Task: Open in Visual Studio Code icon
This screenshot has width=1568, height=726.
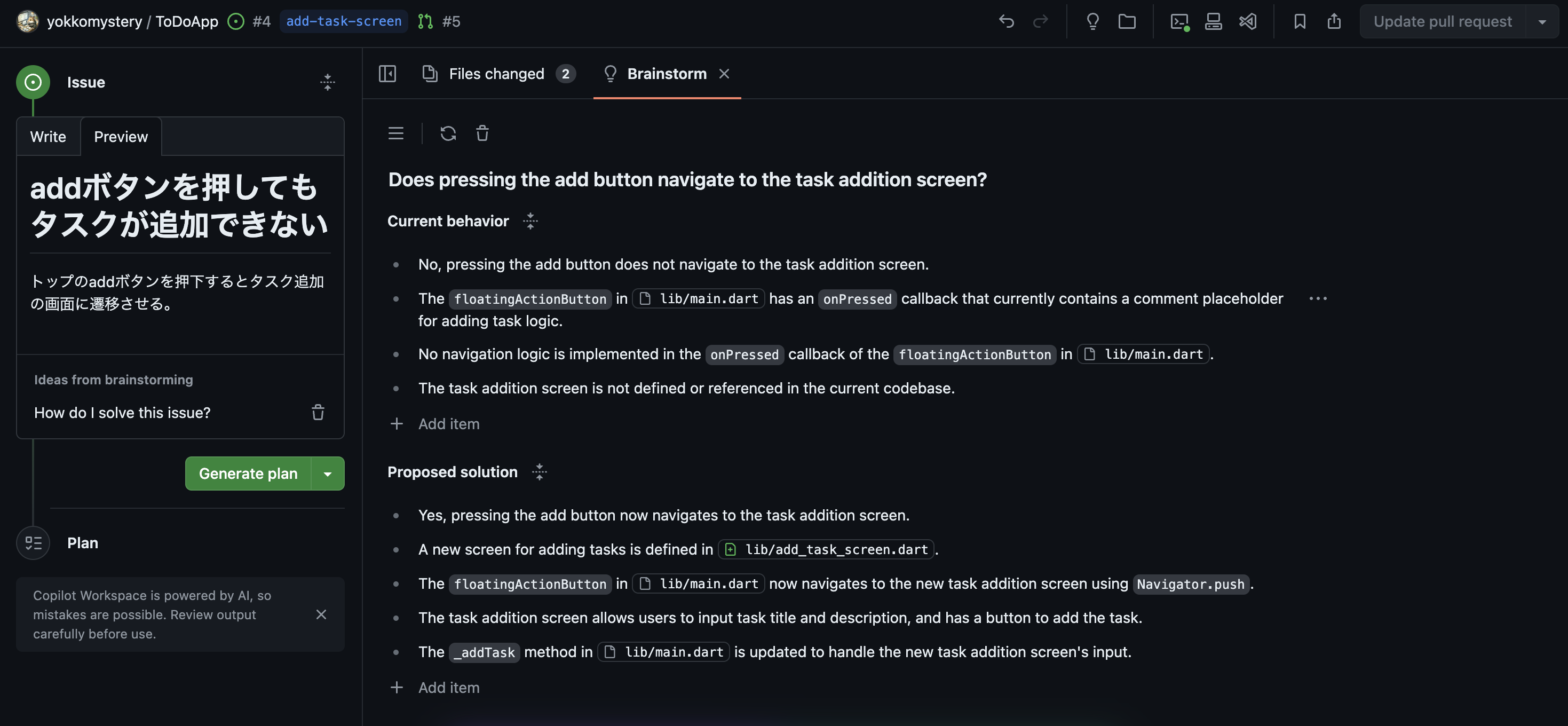Action: pos(1248,21)
